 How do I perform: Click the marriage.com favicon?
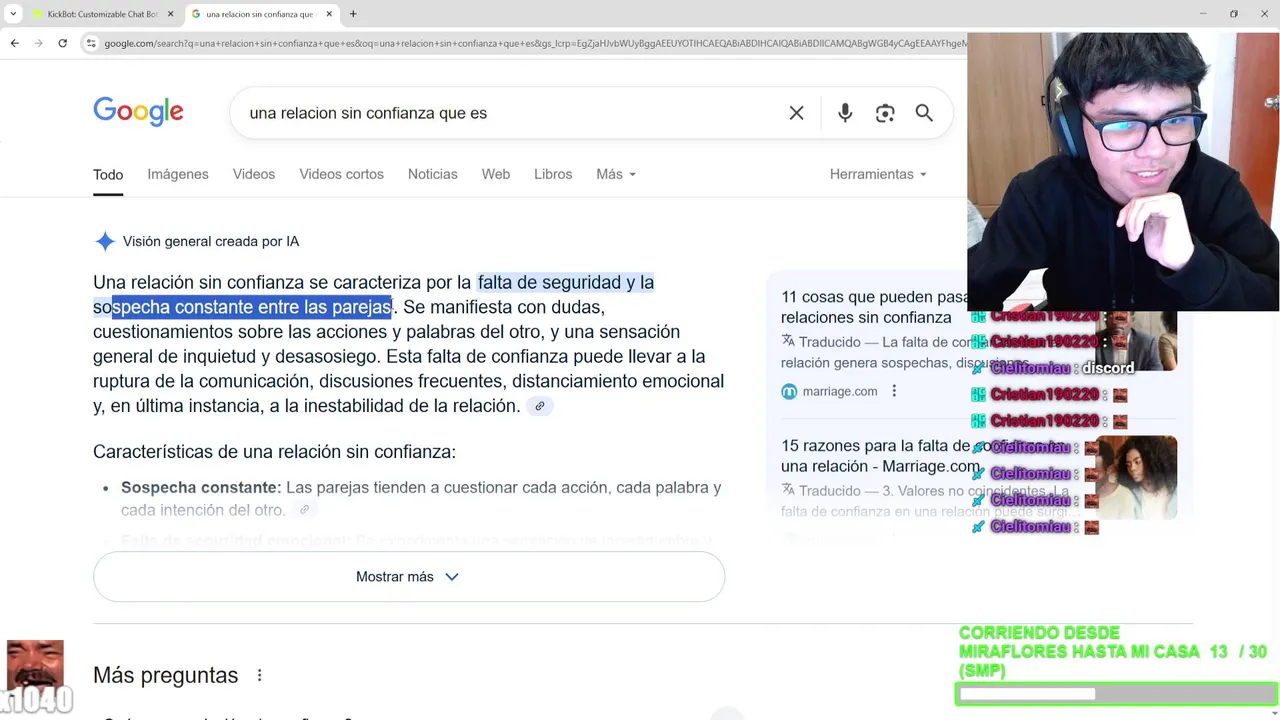(x=789, y=391)
